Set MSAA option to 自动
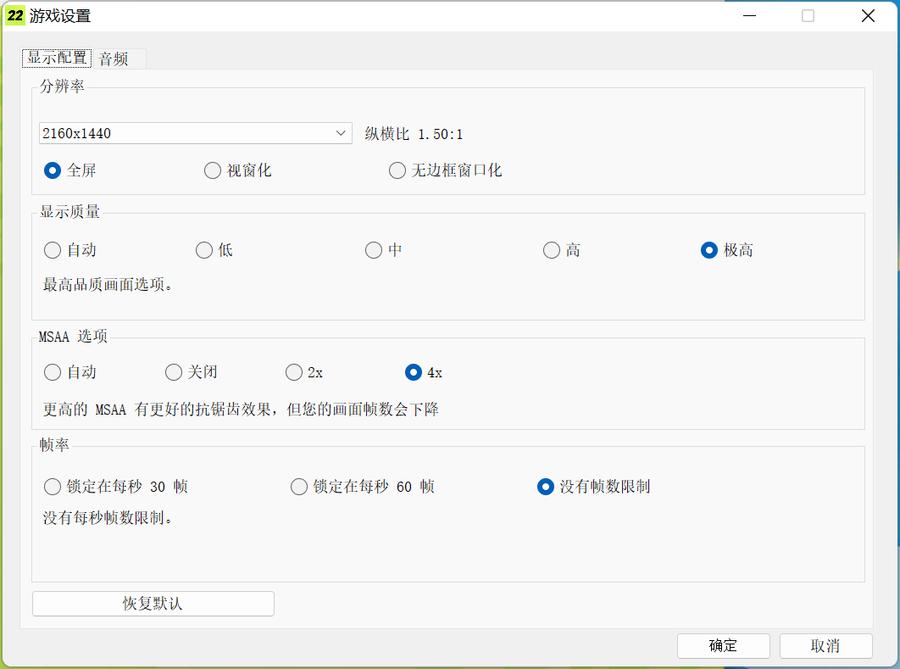The width and height of the screenshot is (900, 669). point(52,372)
